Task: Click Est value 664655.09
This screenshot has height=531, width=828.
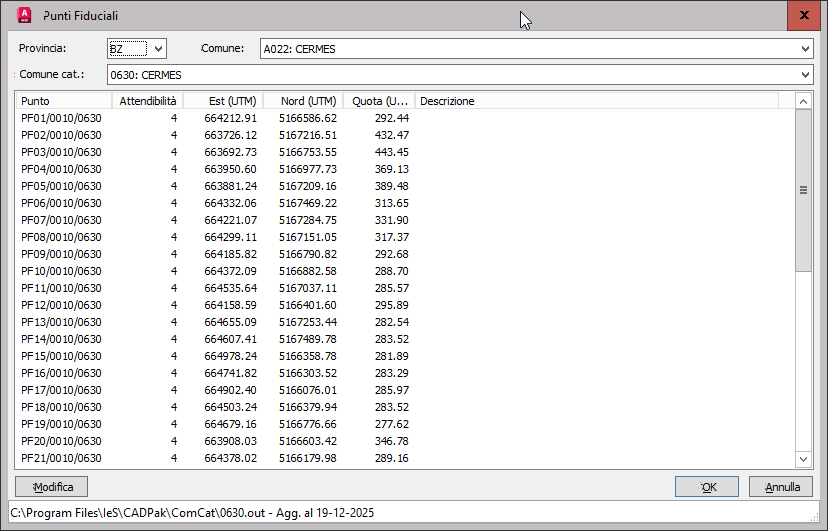Action: pyautogui.click(x=231, y=322)
